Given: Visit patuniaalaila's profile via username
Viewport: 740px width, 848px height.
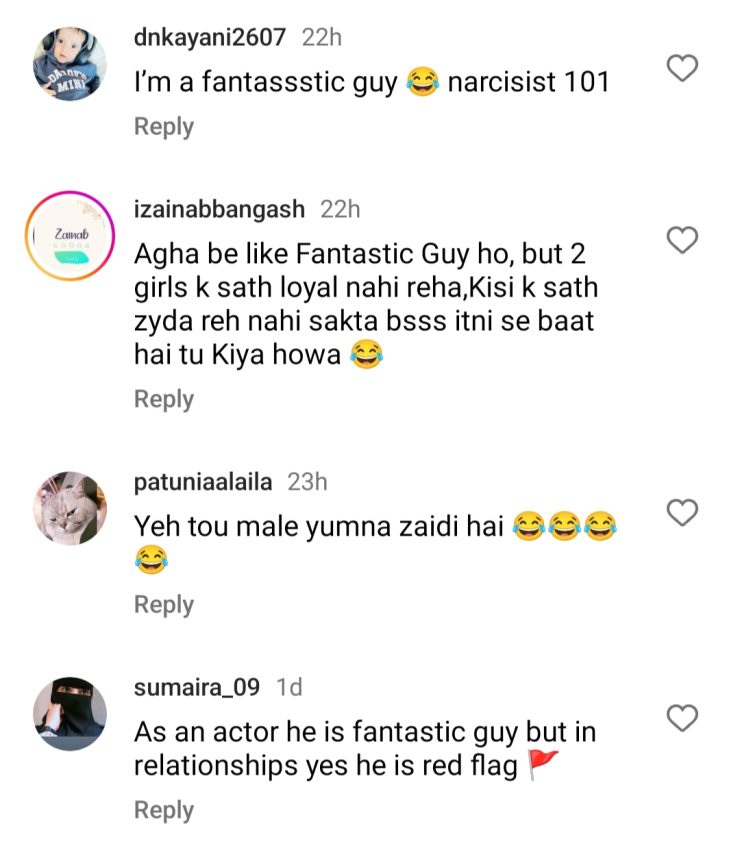Looking at the screenshot, I should 203,482.
